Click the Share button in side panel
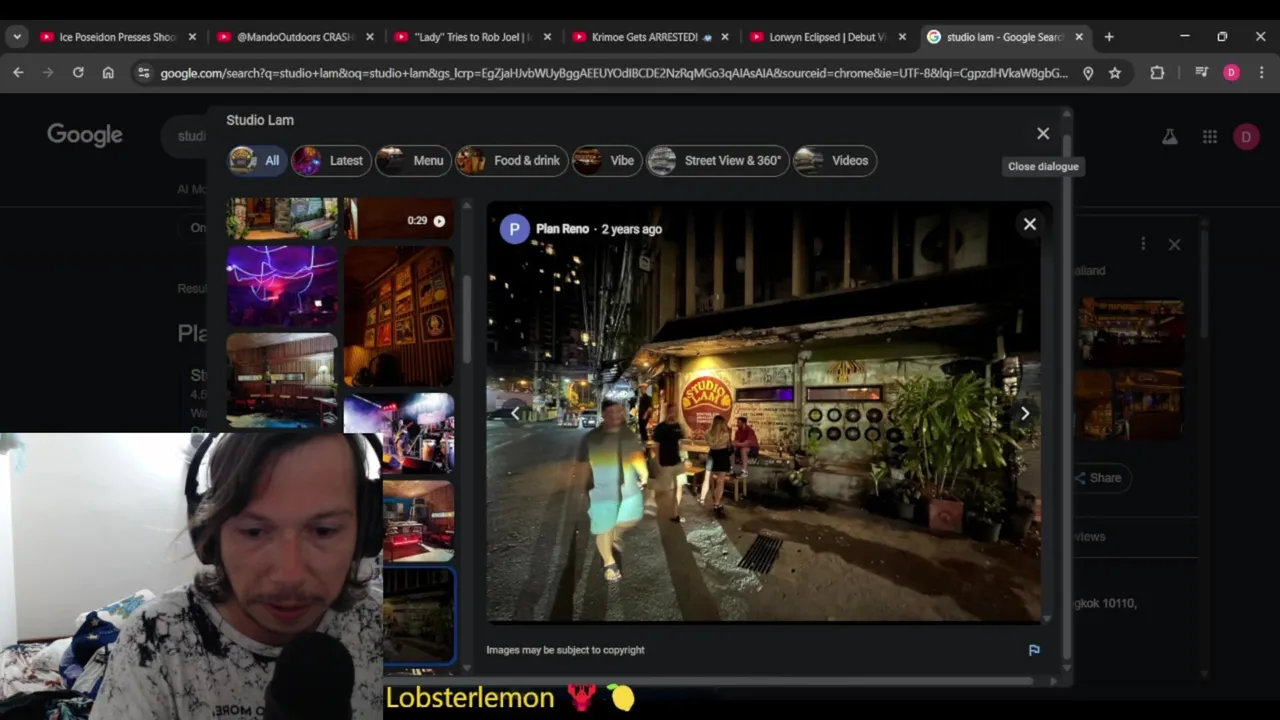The image size is (1280, 720). [x=1097, y=478]
